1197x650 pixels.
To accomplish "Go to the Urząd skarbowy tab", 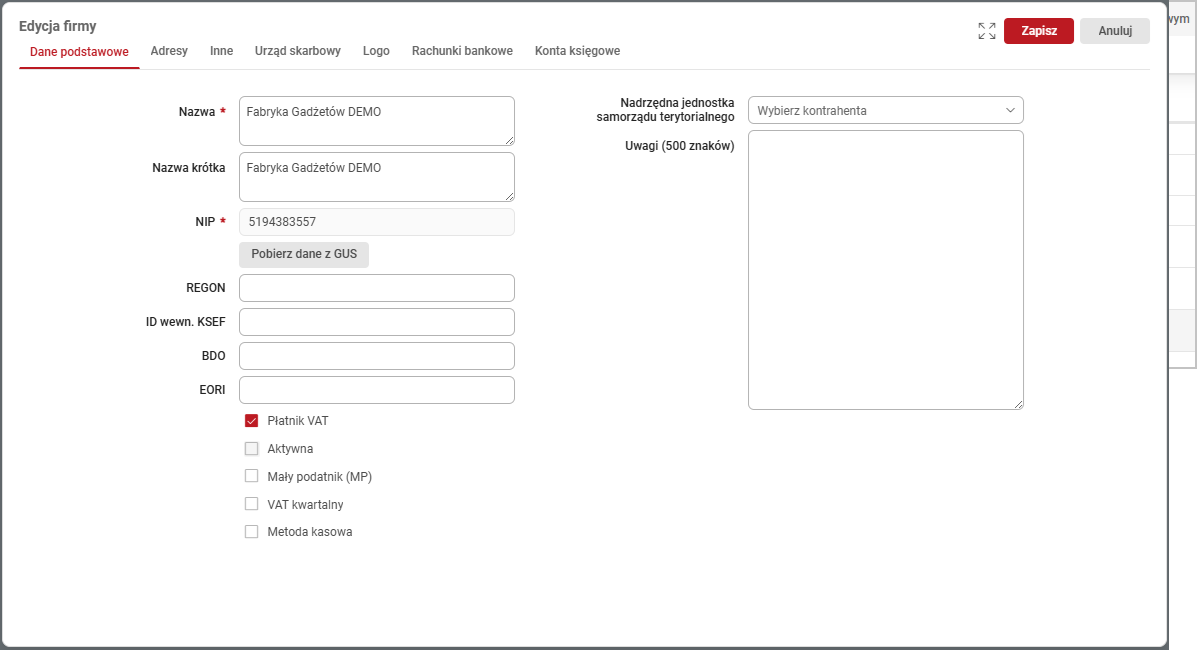I will (298, 51).
